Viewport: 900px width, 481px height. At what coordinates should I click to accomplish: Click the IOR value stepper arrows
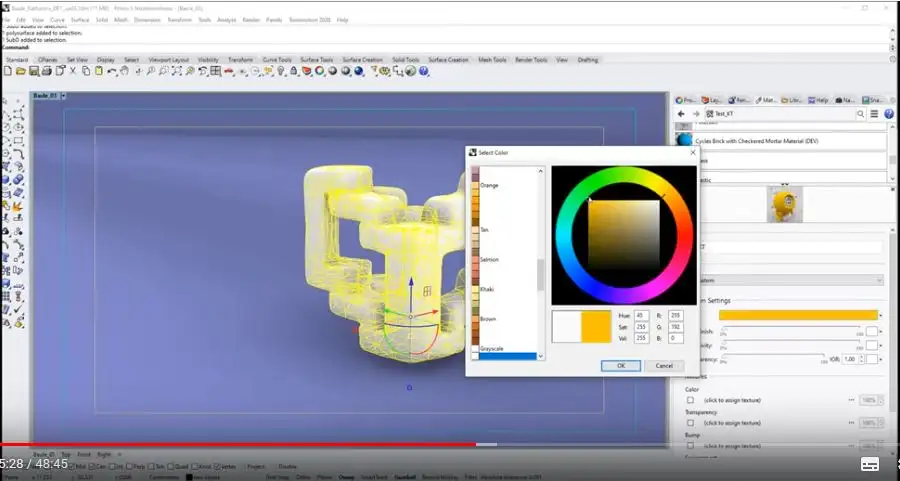[x=862, y=359]
